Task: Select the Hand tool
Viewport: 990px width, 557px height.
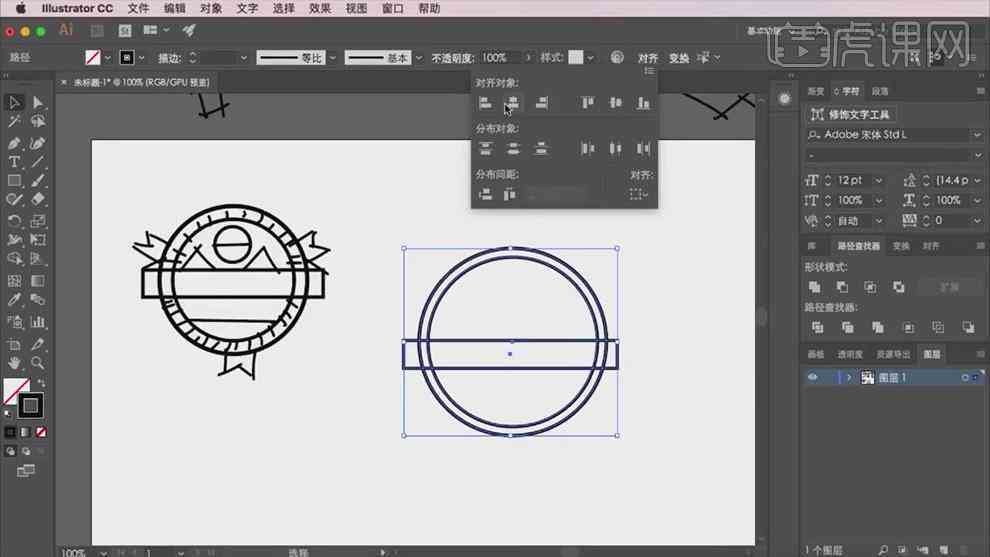Action: [15, 363]
